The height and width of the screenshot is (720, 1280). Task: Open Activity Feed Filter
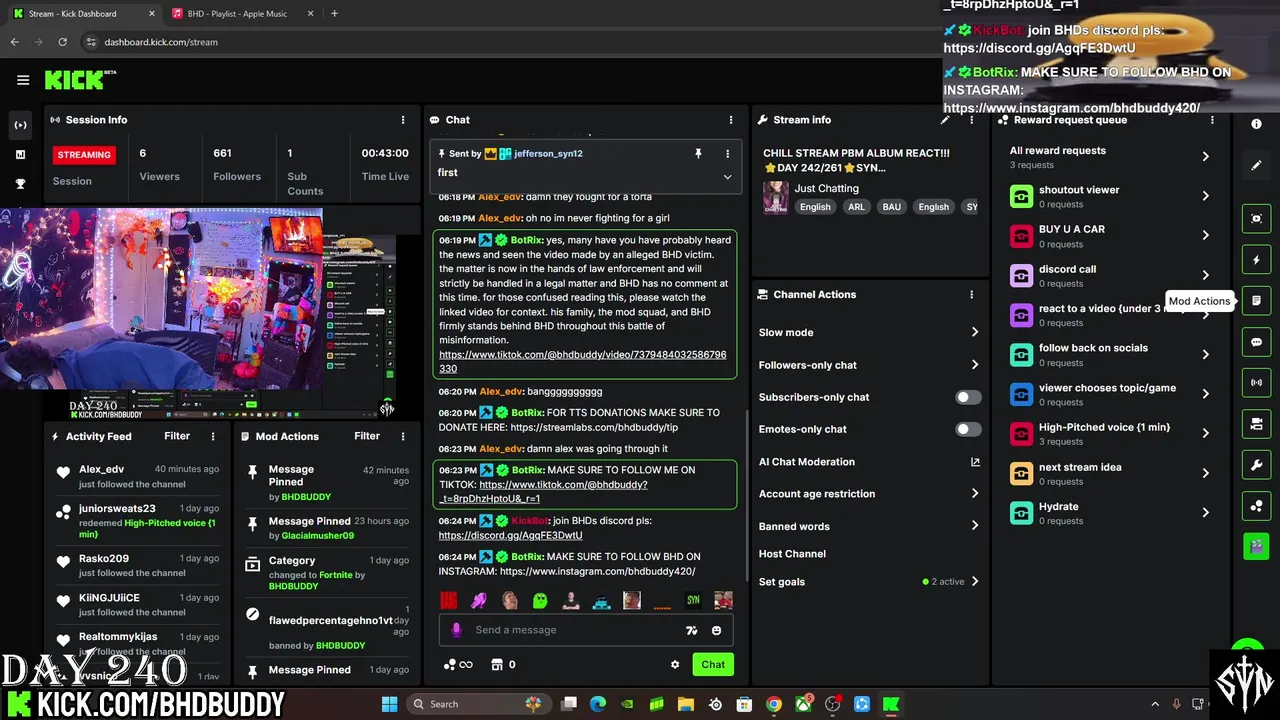177,436
